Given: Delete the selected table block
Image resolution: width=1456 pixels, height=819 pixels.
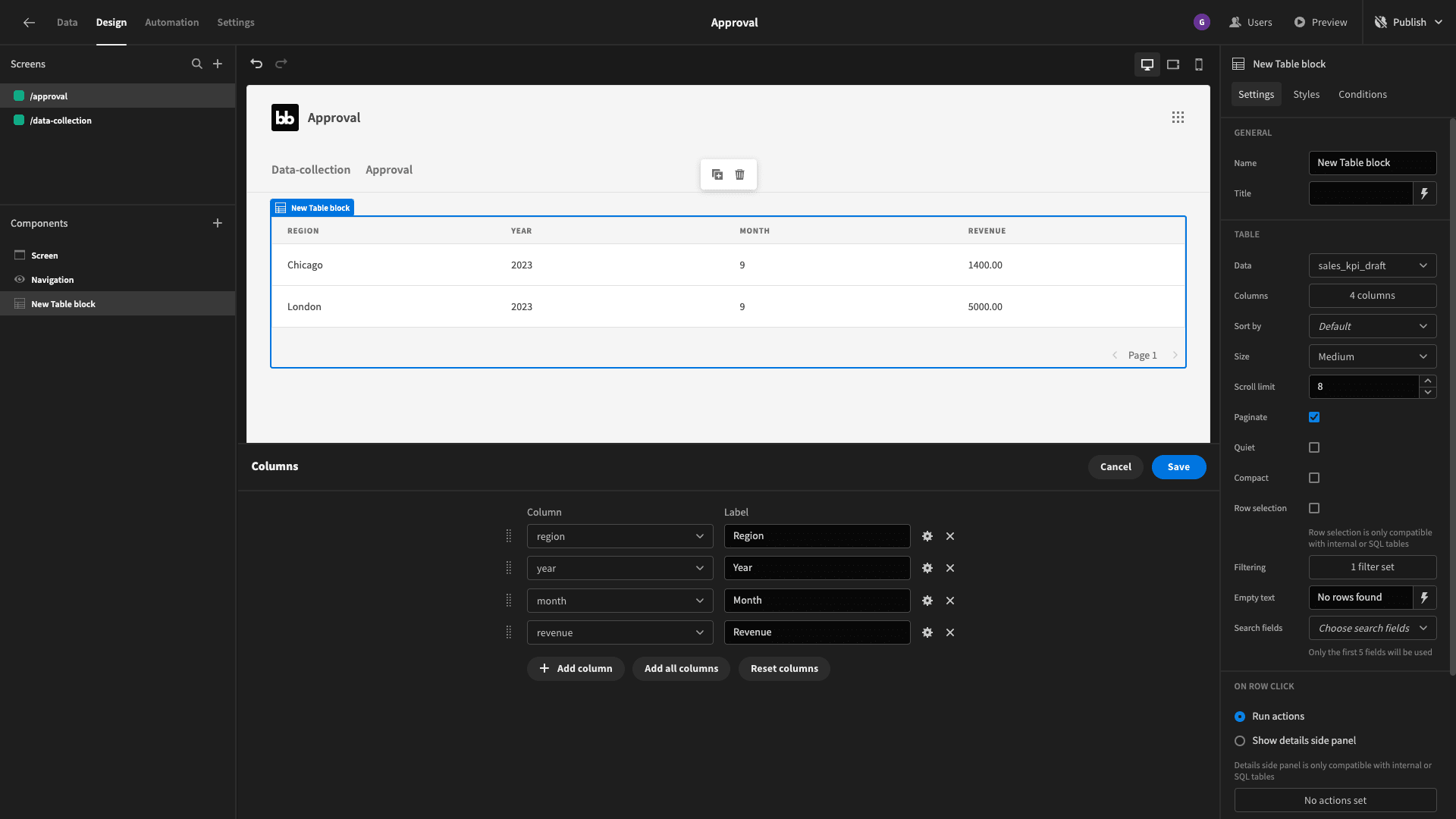Looking at the screenshot, I should click(740, 174).
